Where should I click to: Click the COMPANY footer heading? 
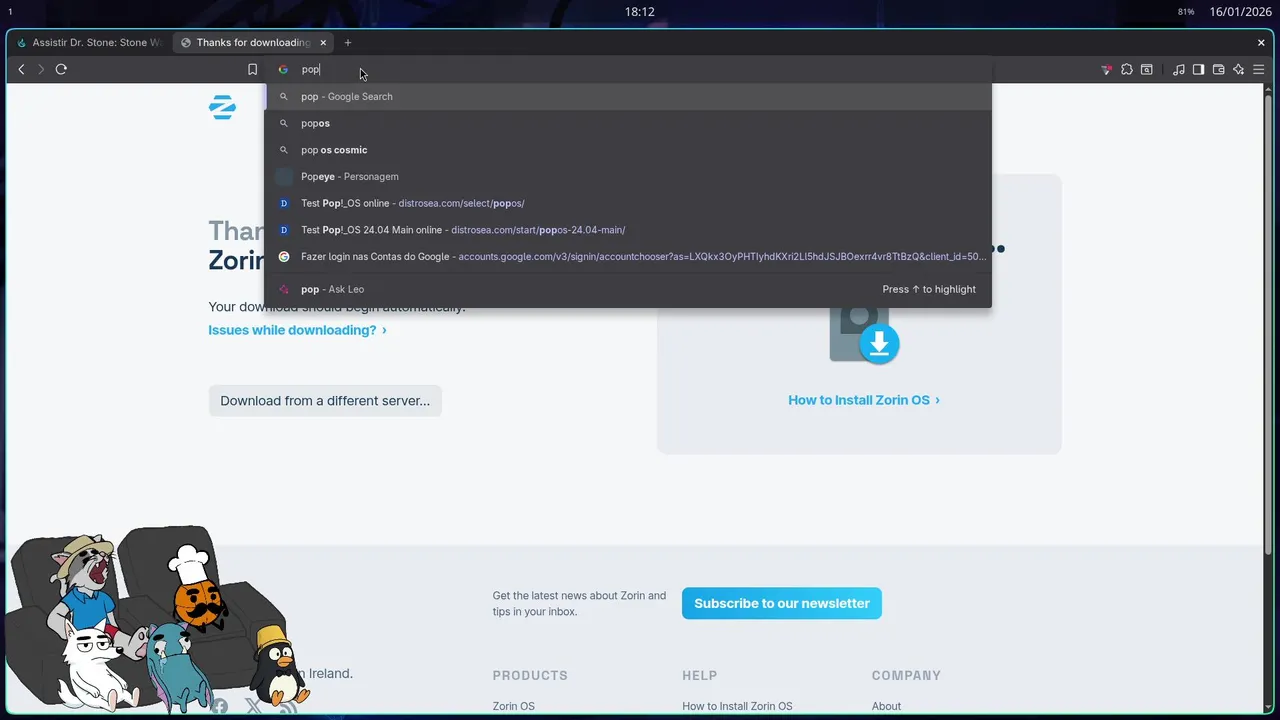(x=906, y=676)
